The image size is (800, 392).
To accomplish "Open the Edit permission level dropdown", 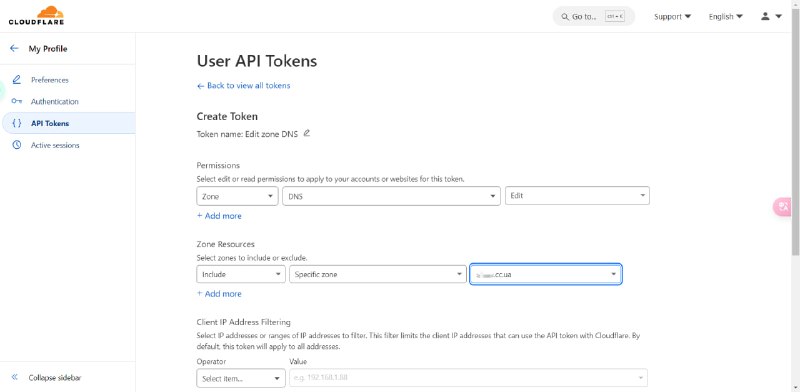I will point(577,195).
